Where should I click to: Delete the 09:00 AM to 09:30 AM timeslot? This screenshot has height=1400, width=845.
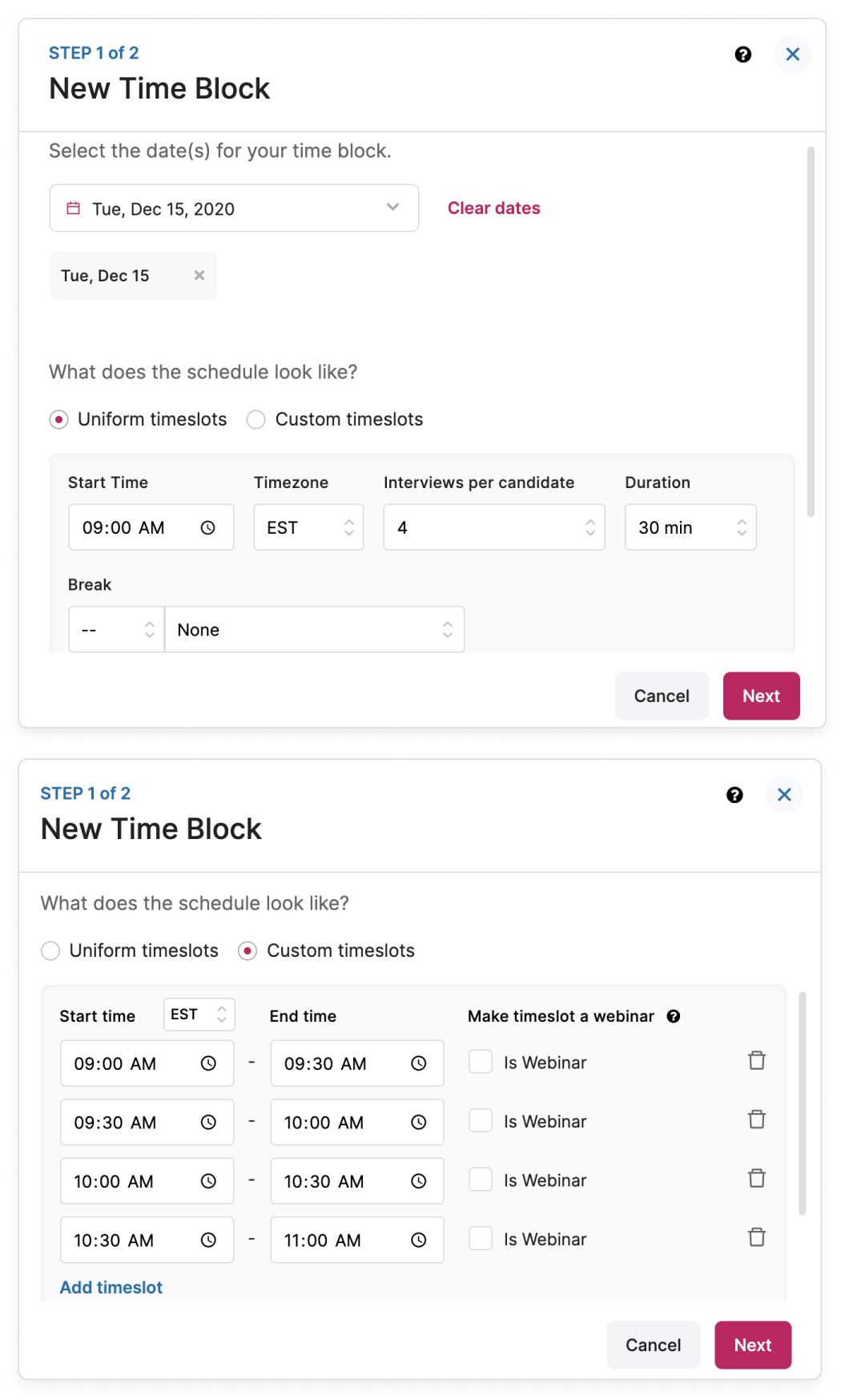(x=757, y=1061)
